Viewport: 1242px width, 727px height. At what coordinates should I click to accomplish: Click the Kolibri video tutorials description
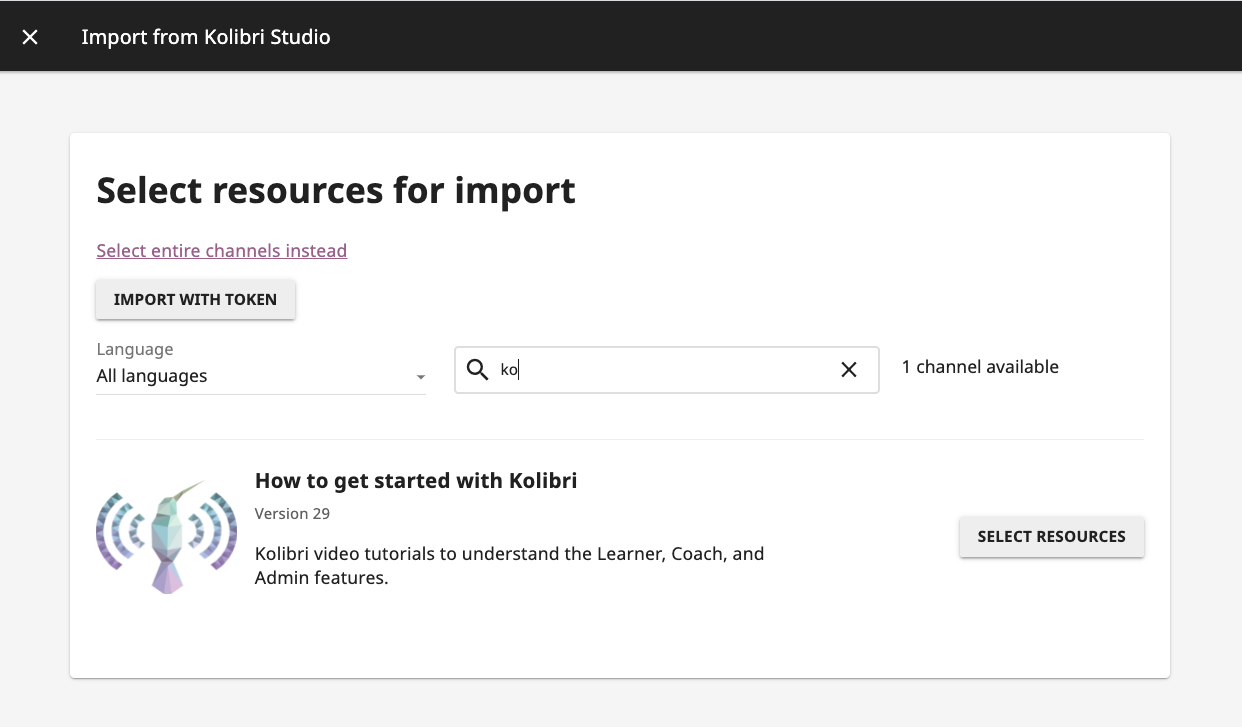coord(509,565)
